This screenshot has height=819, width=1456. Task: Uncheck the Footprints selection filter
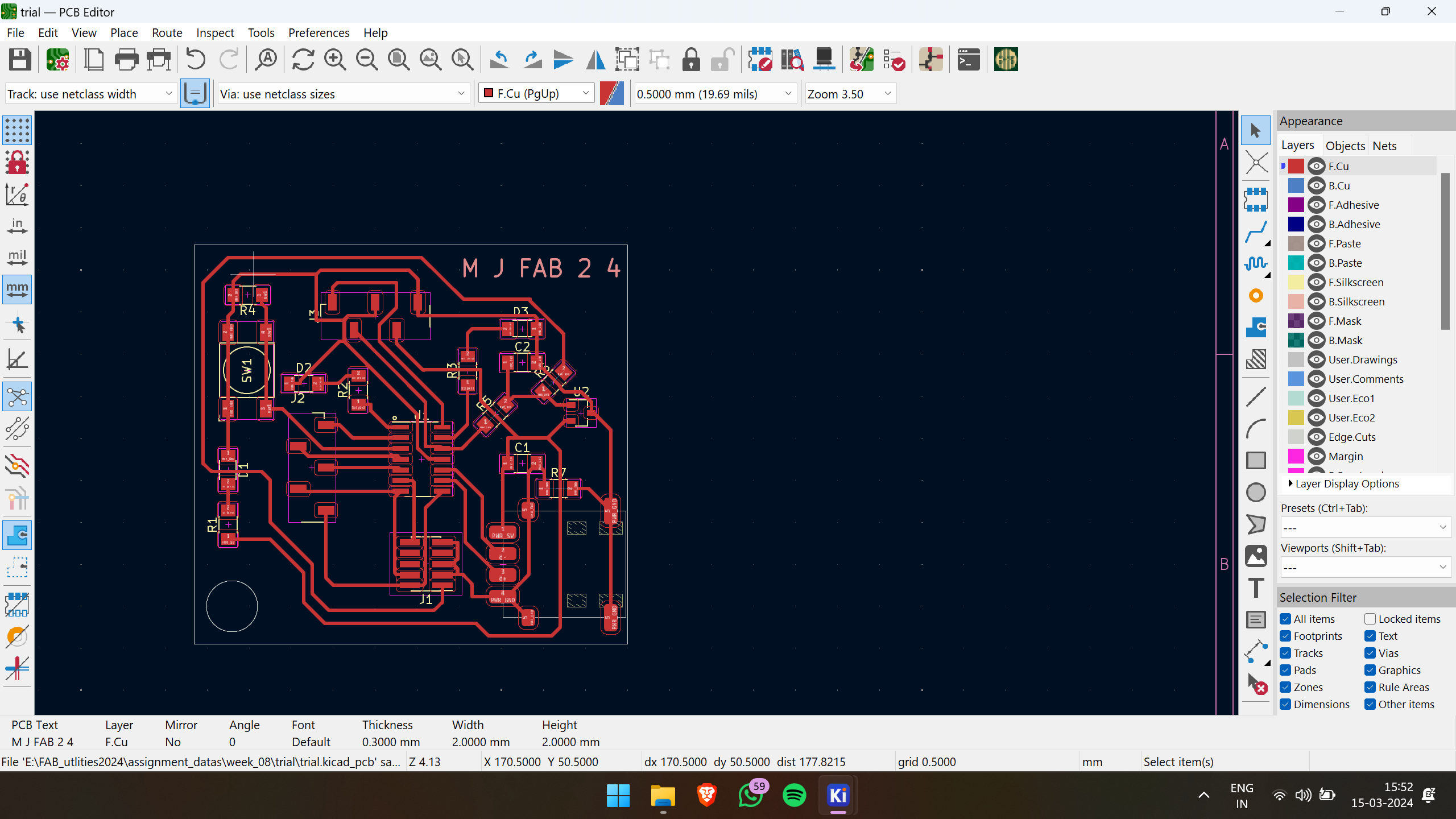[1285, 636]
